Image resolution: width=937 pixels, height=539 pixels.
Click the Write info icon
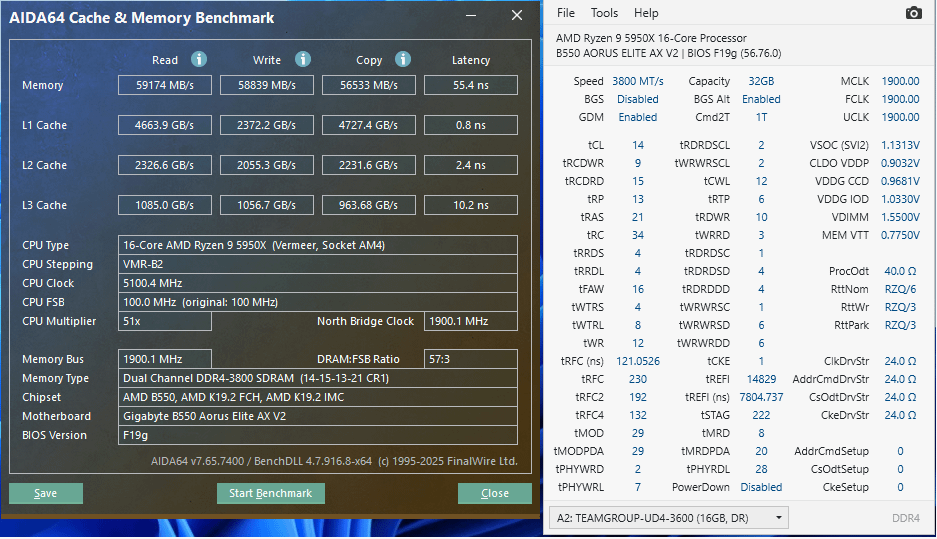click(303, 59)
